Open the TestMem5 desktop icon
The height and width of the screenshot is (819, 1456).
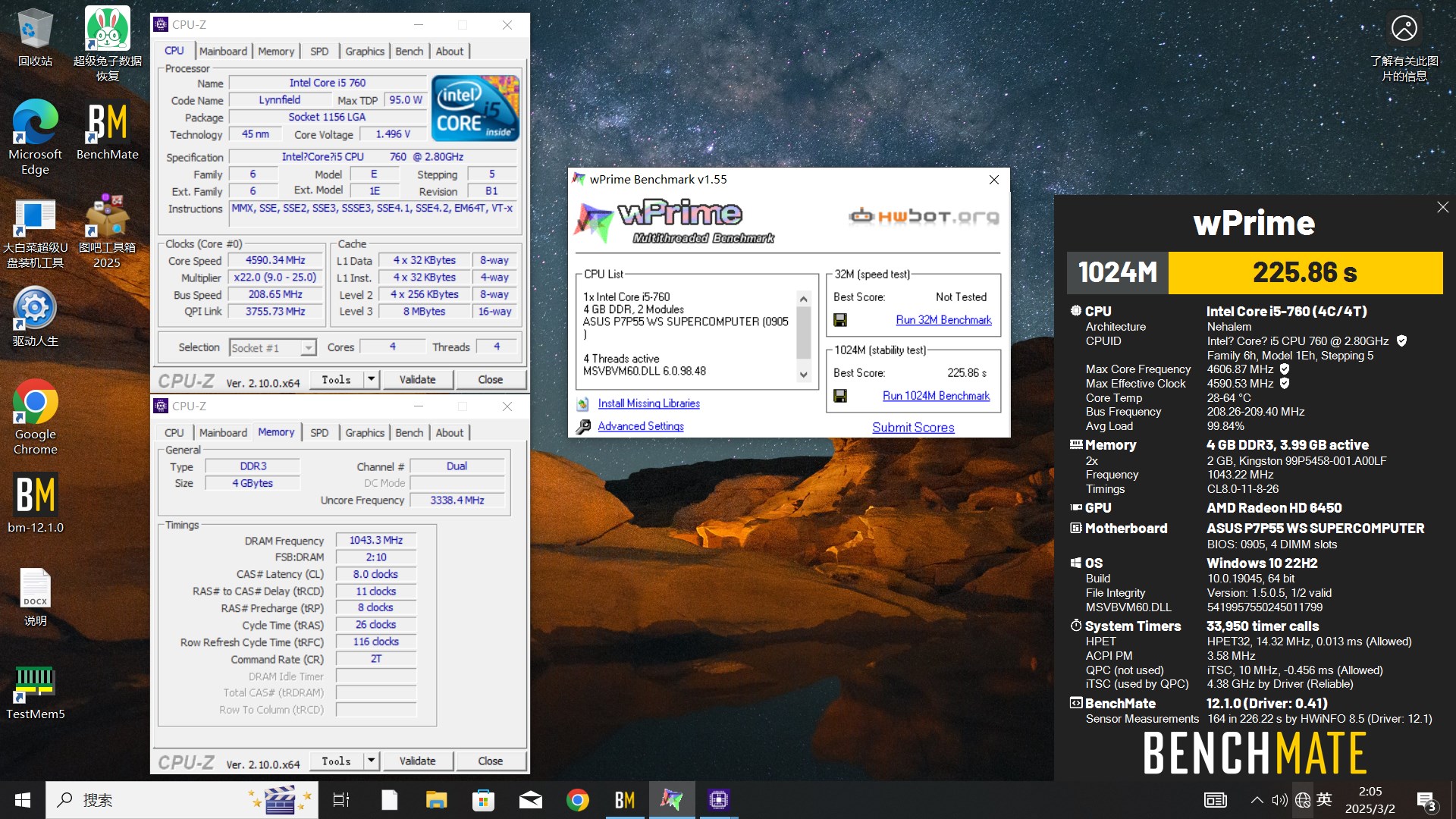(x=35, y=692)
